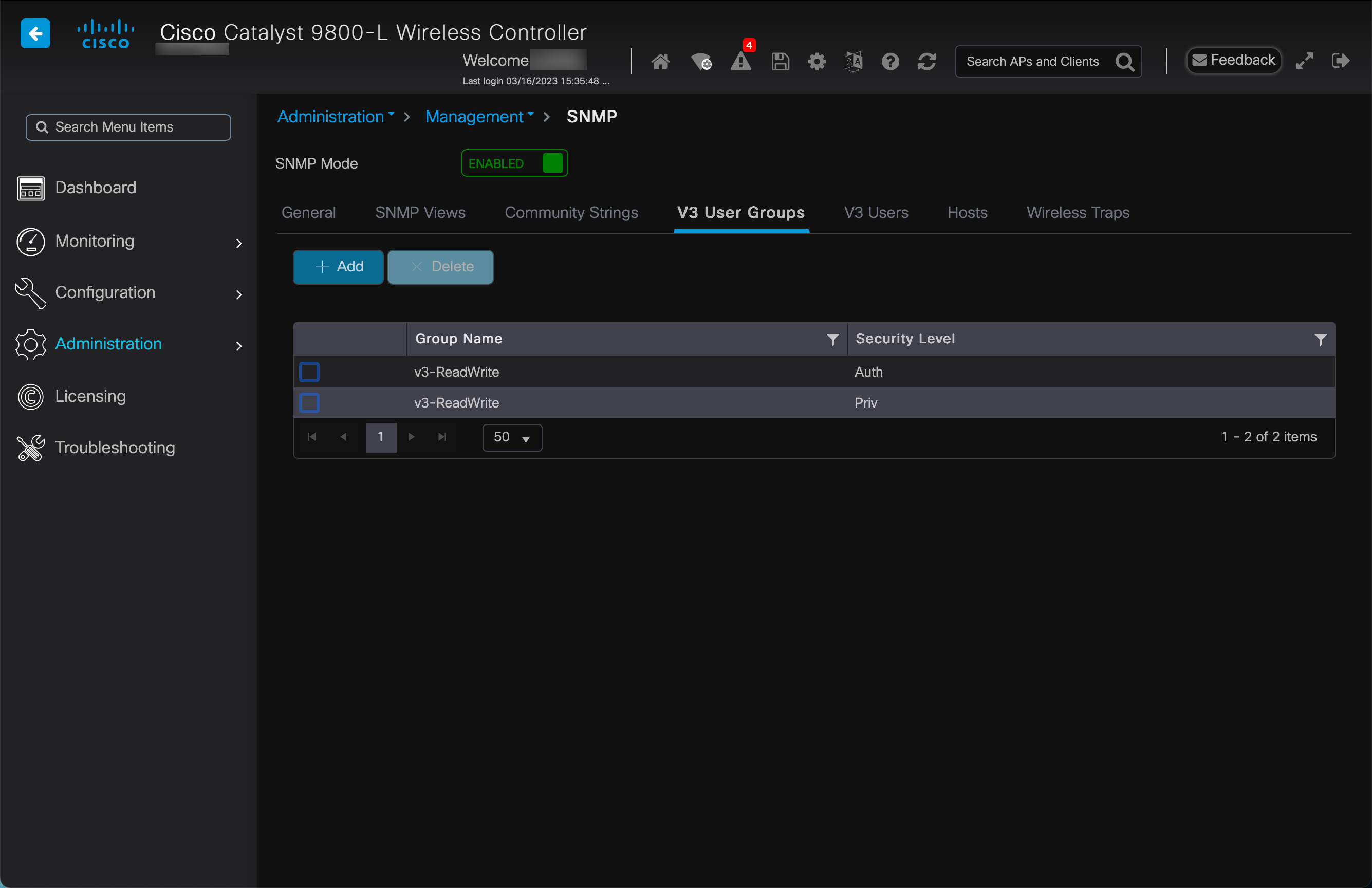Click the Last login timestamp text

coord(535,81)
